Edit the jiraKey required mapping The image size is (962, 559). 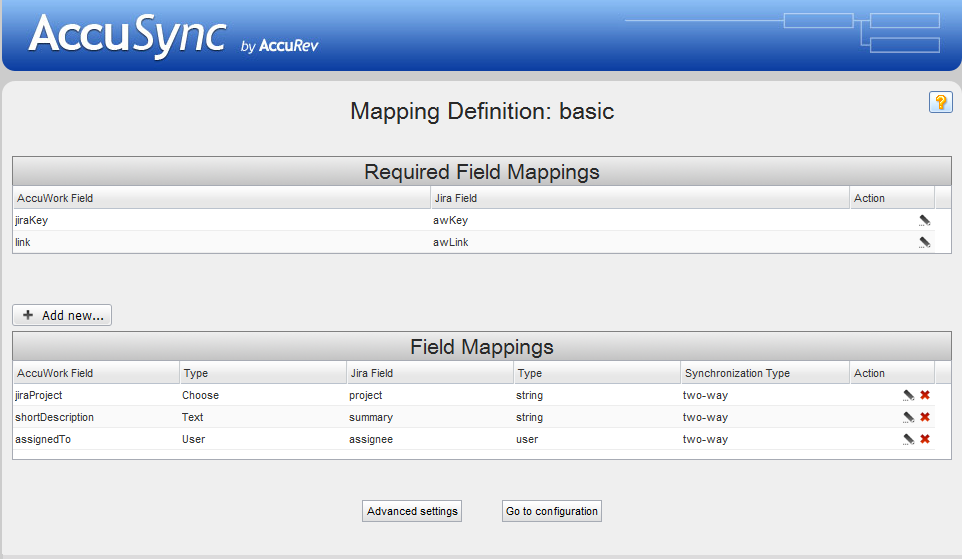[924, 220]
